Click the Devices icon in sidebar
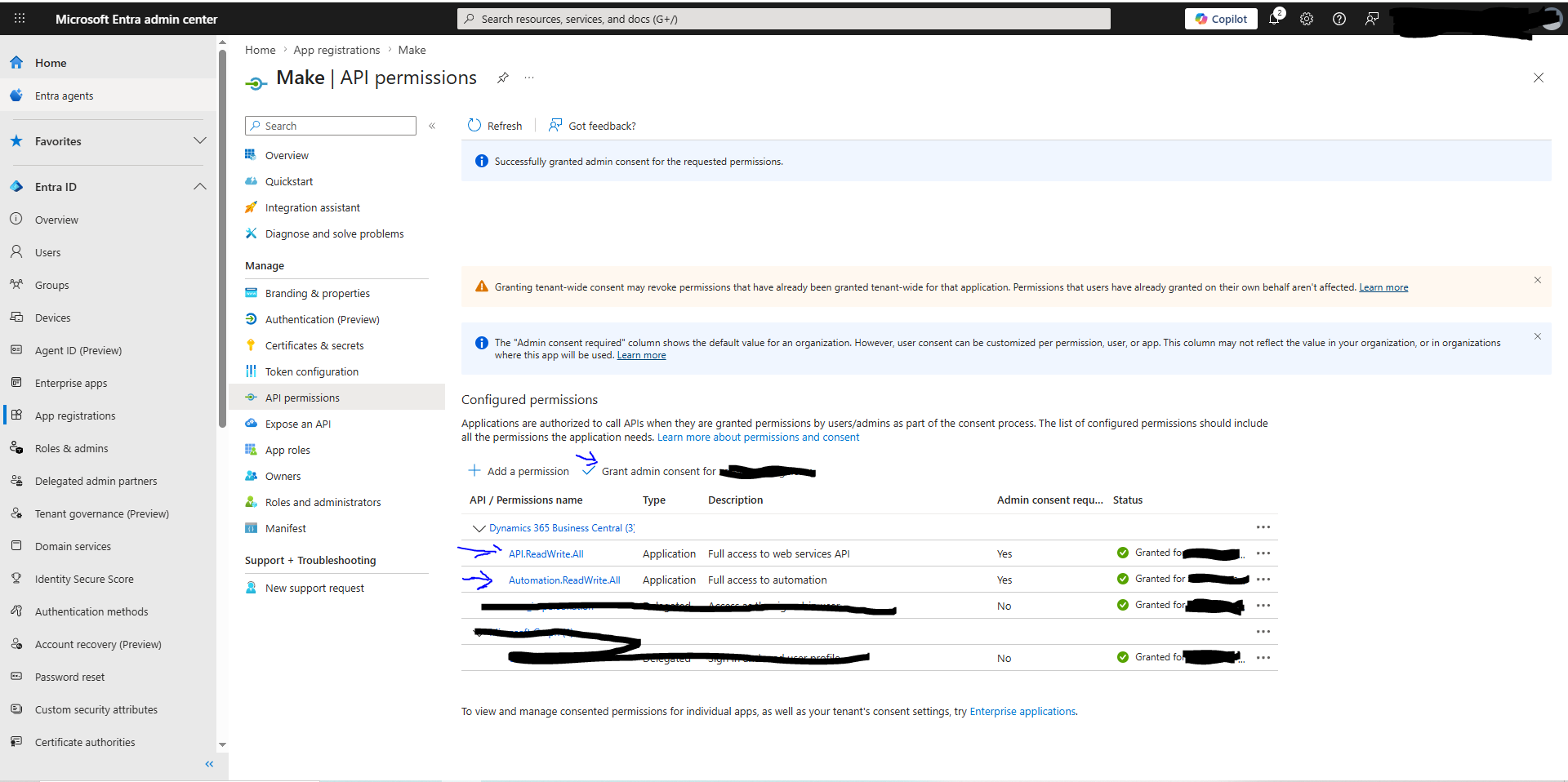Viewport: 1568px width, 782px height. click(16, 317)
